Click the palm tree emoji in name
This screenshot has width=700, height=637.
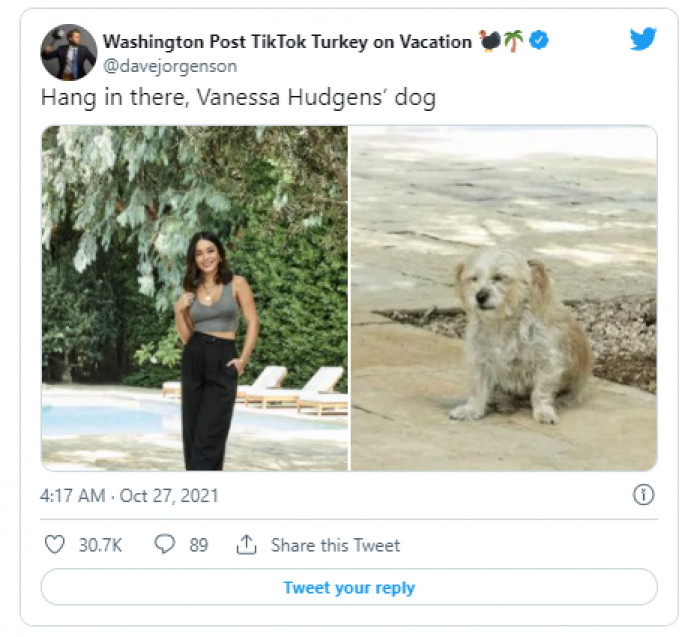click(x=513, y=41)
